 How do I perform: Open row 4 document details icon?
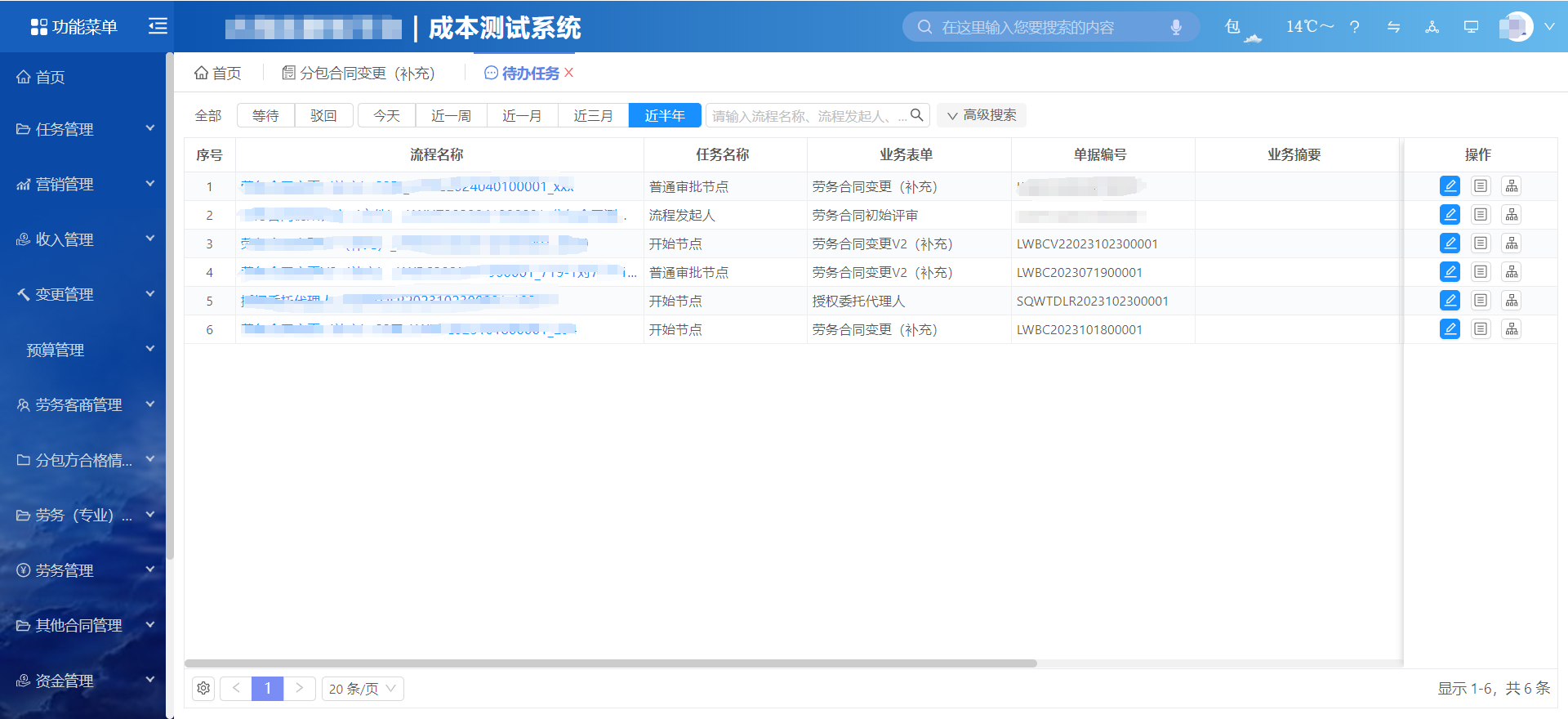point(1481,272)
